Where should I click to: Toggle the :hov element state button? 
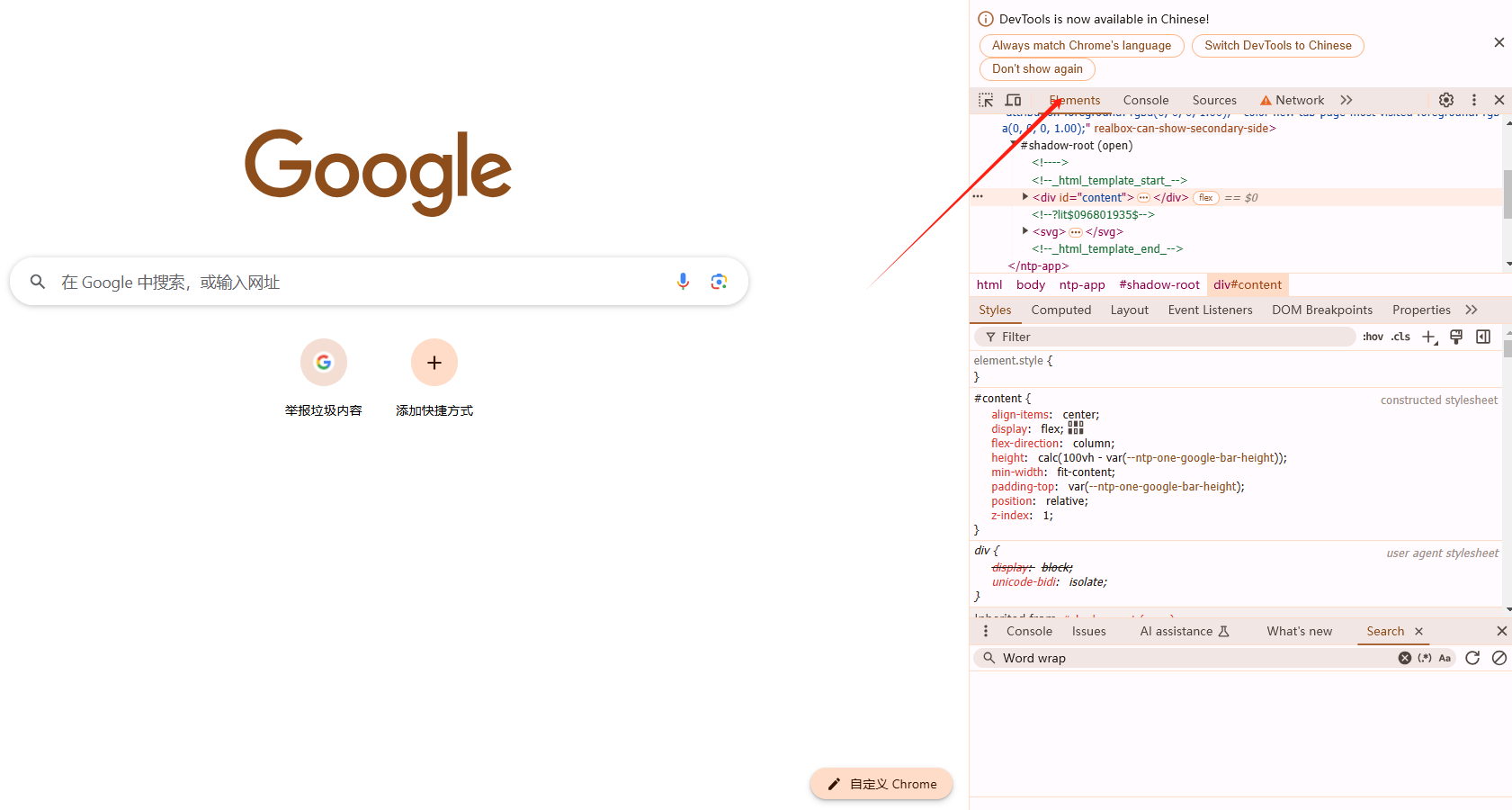pyautogui.click(x=1373, y=337)
